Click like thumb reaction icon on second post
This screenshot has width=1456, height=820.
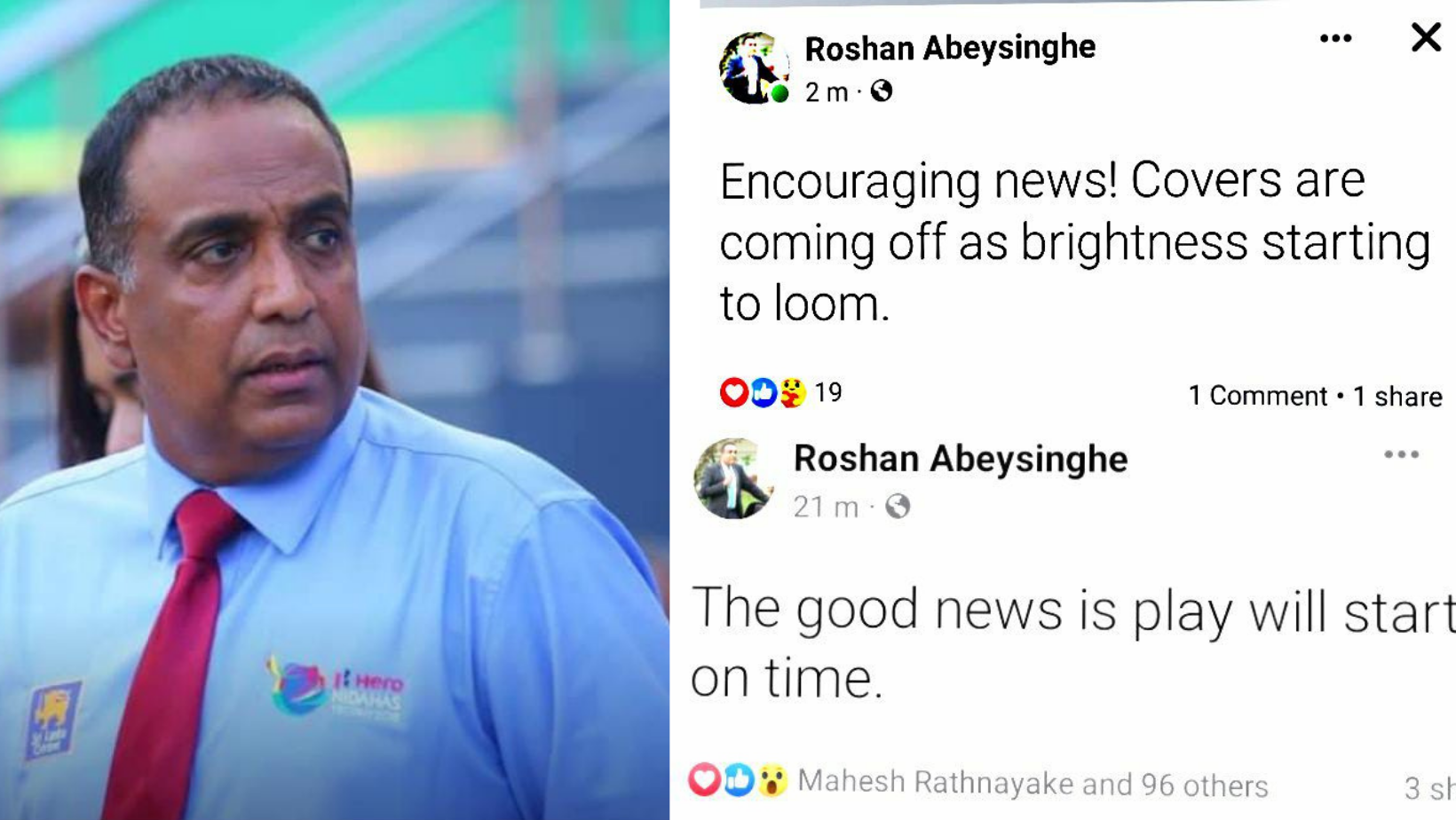click(738, 780)
